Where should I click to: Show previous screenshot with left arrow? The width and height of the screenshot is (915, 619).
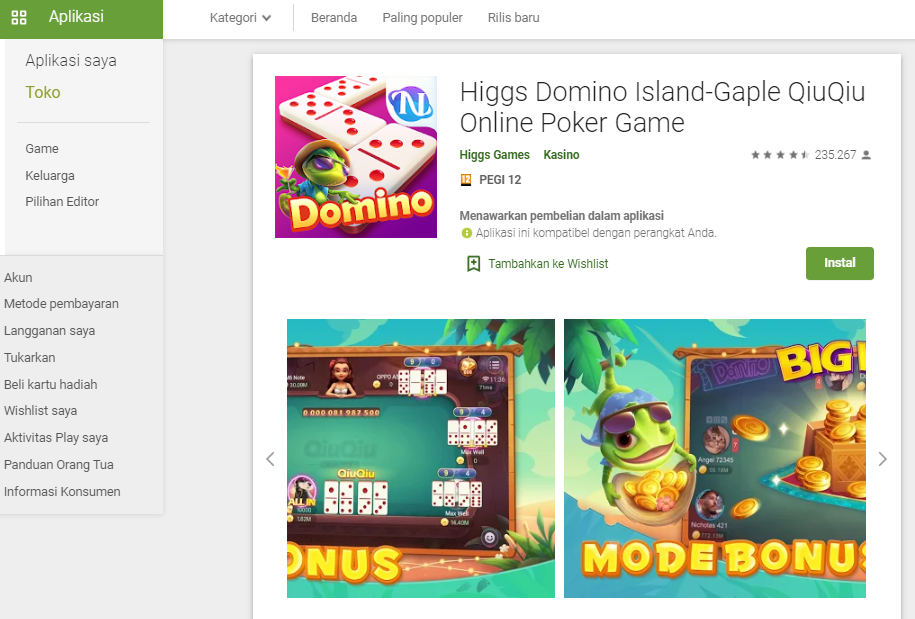point(270,459)
